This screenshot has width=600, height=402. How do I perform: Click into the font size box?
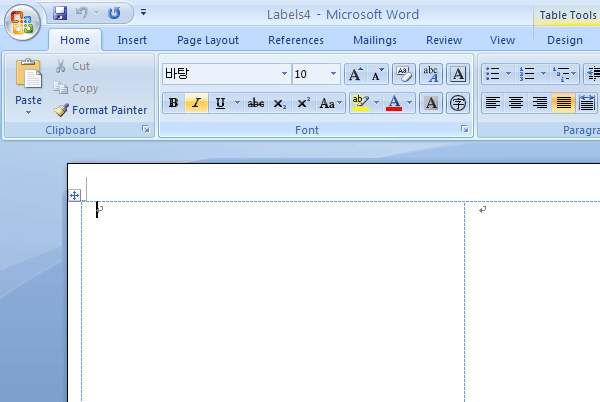pos(309,74)
